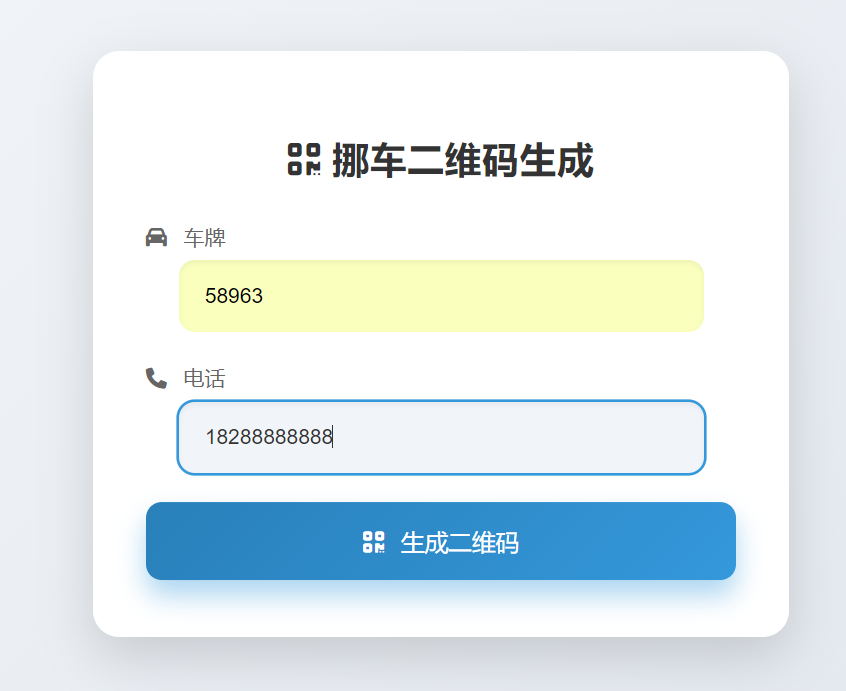Click white card space above the heading
Image resolution: width=846 pixels, height=691 pixels.
point(440,90)
